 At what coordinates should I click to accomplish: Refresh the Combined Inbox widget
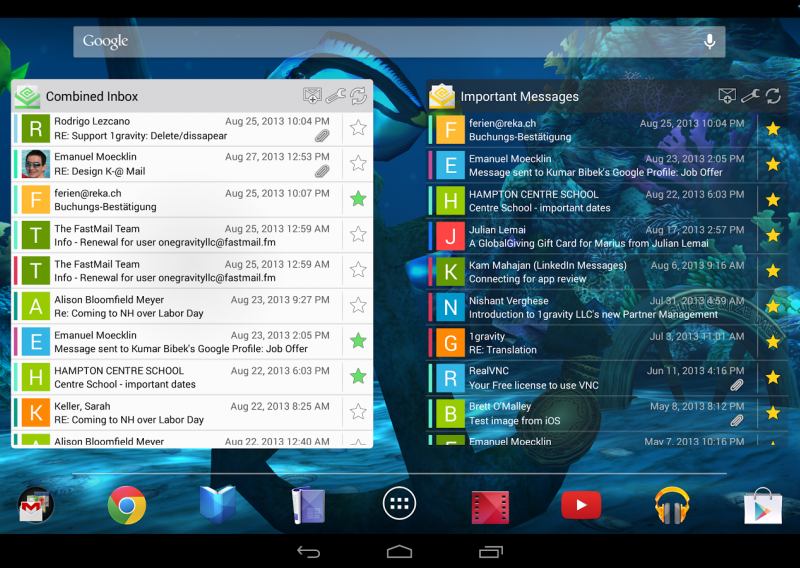pyautogui.click(x=359, y=96)
